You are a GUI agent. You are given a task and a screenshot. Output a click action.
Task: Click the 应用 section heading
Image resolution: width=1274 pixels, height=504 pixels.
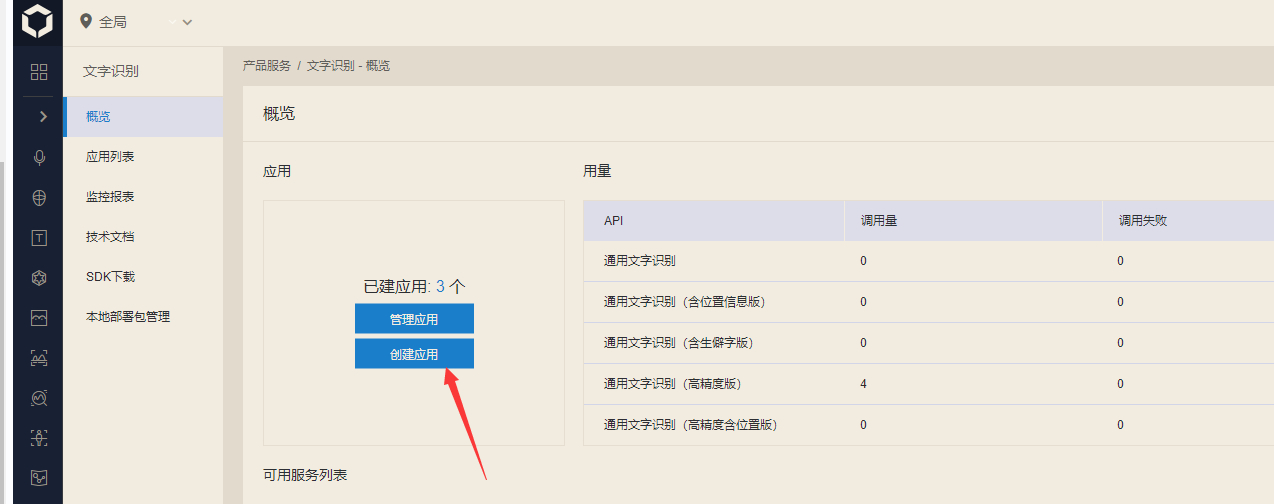click(x=277, y=172)
